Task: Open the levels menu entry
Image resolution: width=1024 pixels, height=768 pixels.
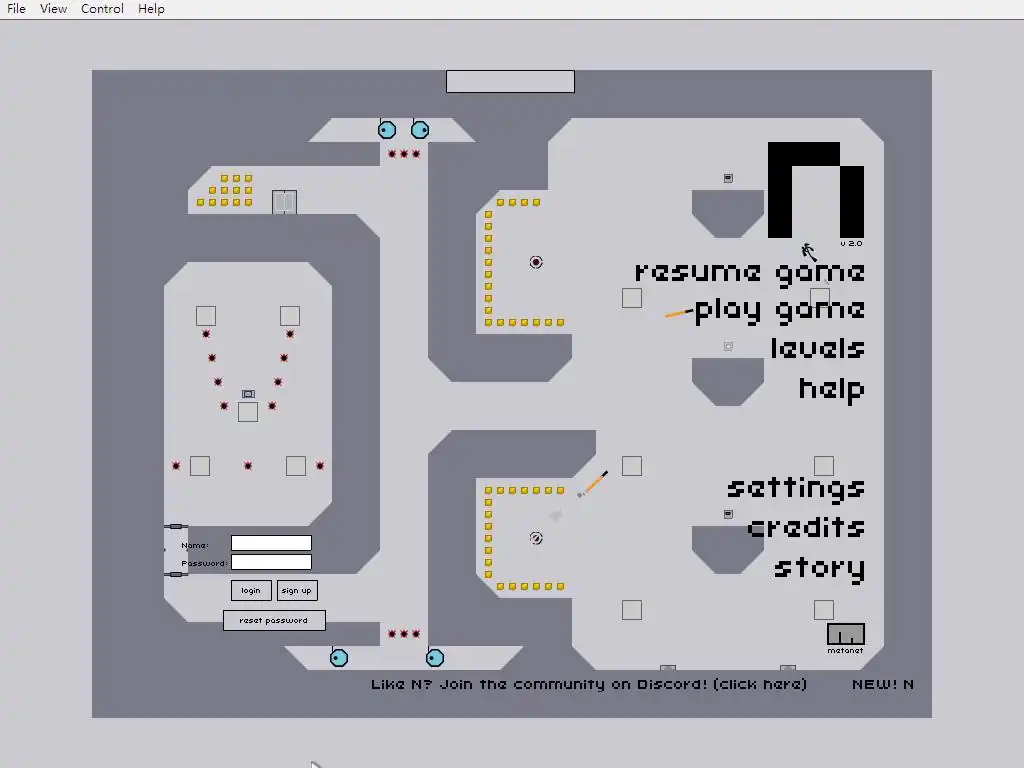Action: click(818, 348)
